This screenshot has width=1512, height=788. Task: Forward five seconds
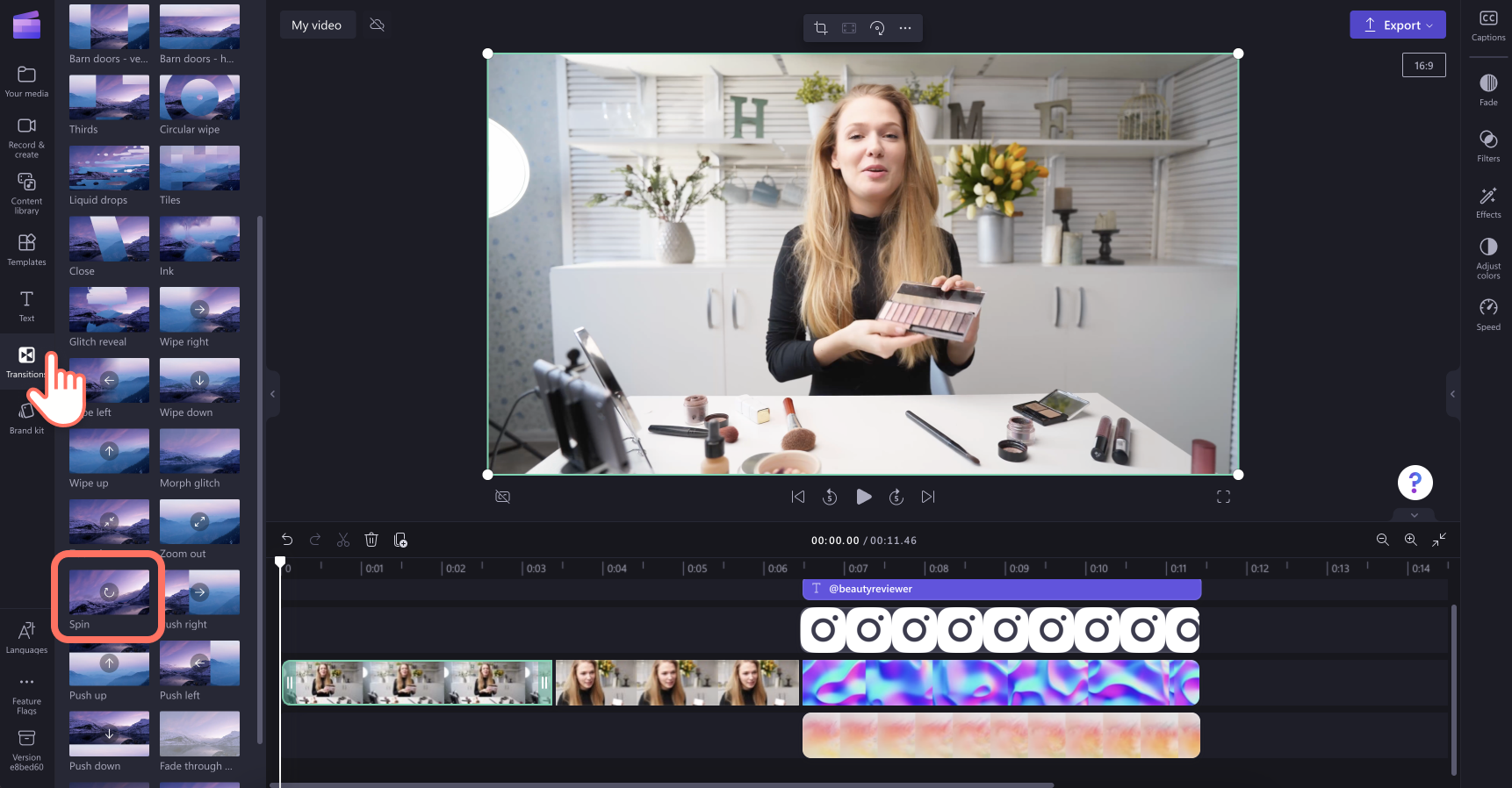coord(896,497)
